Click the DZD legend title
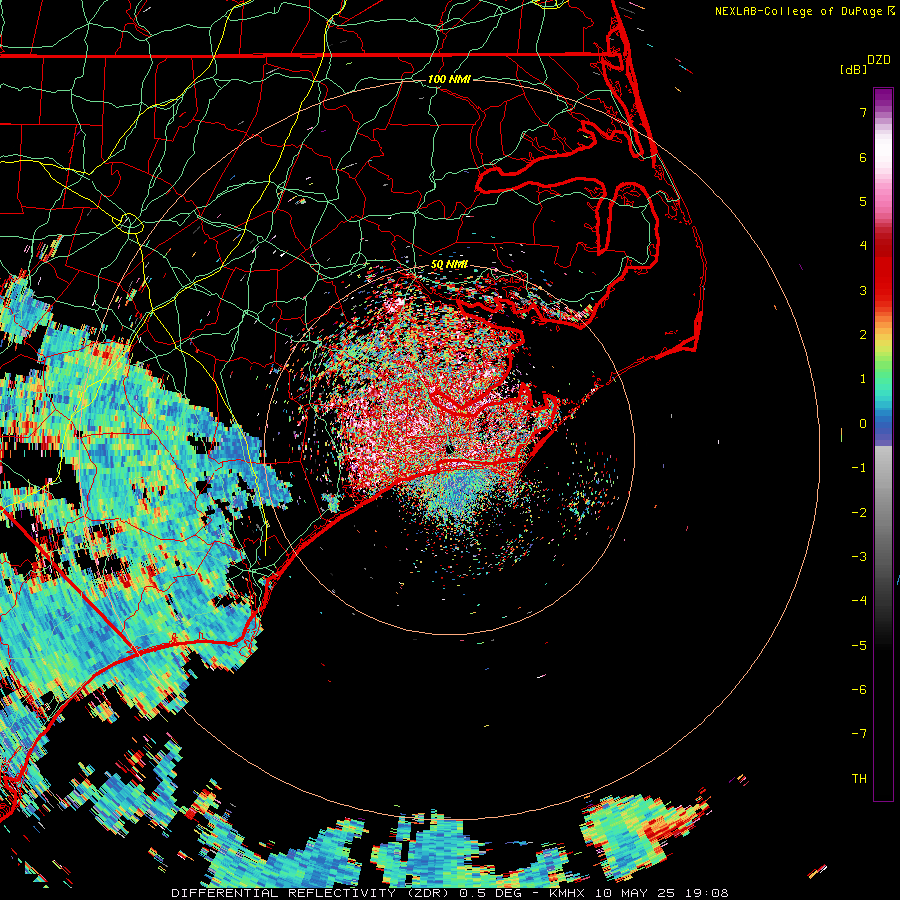The image size is (900, 900). point(879,60)
